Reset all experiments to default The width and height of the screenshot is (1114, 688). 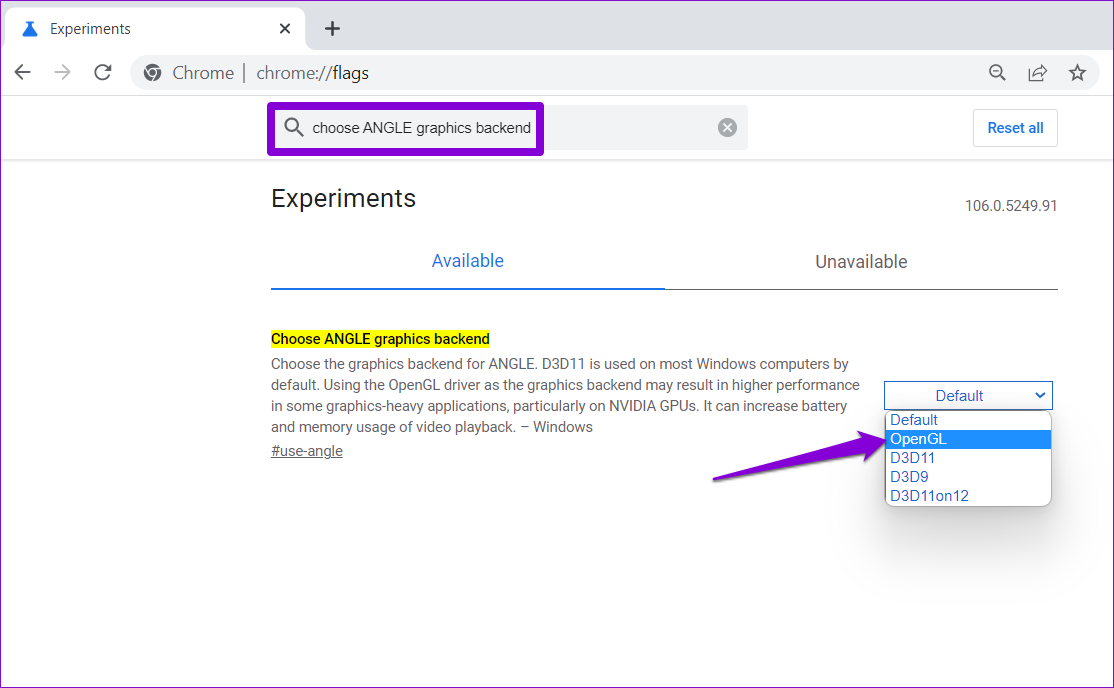(x=1015, y=128)
